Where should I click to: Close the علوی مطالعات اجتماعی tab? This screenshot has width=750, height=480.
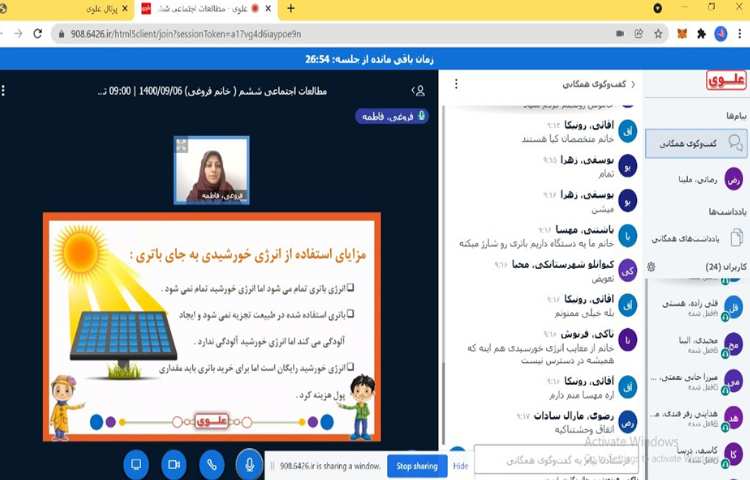[x=268, y=9]
